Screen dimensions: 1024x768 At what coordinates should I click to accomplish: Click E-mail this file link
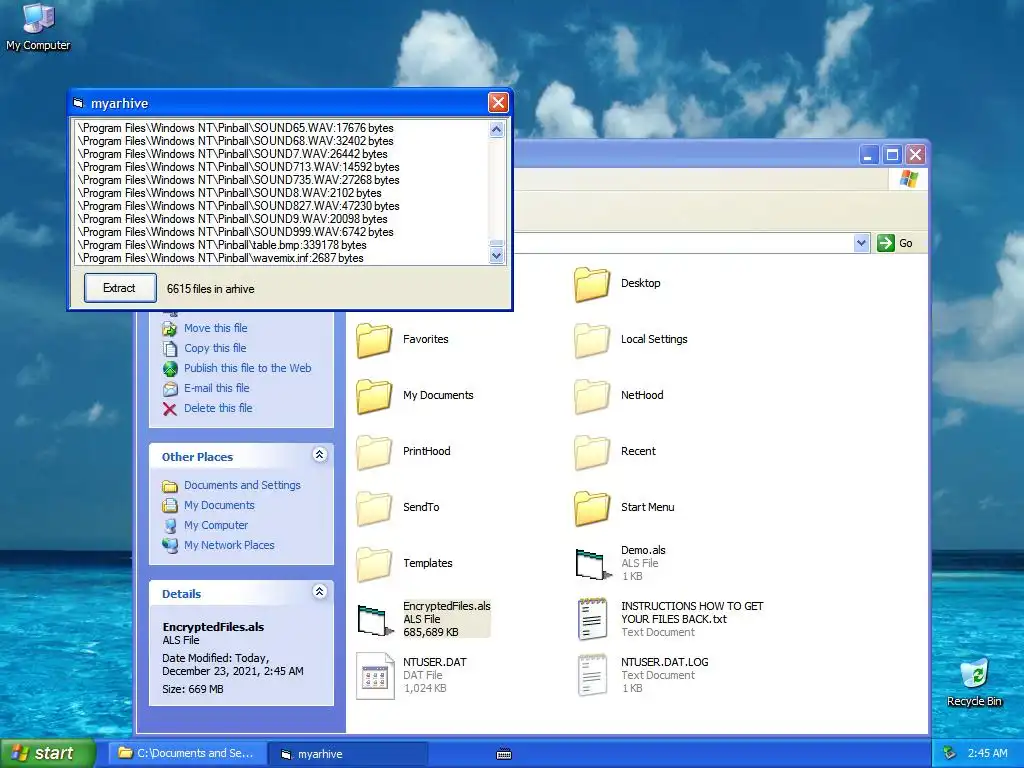[x=216, y=388]
